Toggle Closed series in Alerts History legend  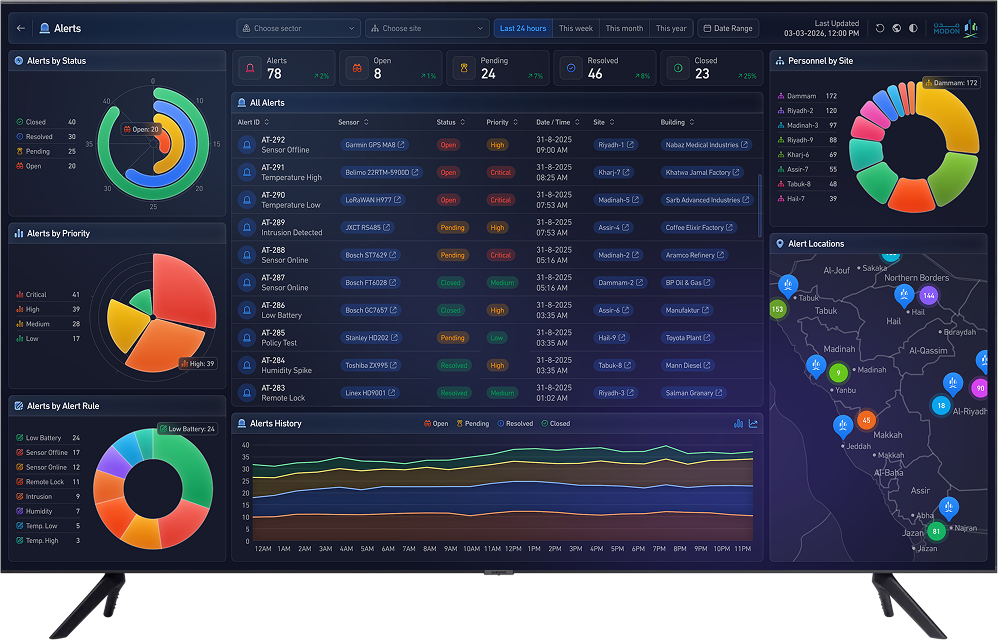pyautogui.click(x=556, y=424)
